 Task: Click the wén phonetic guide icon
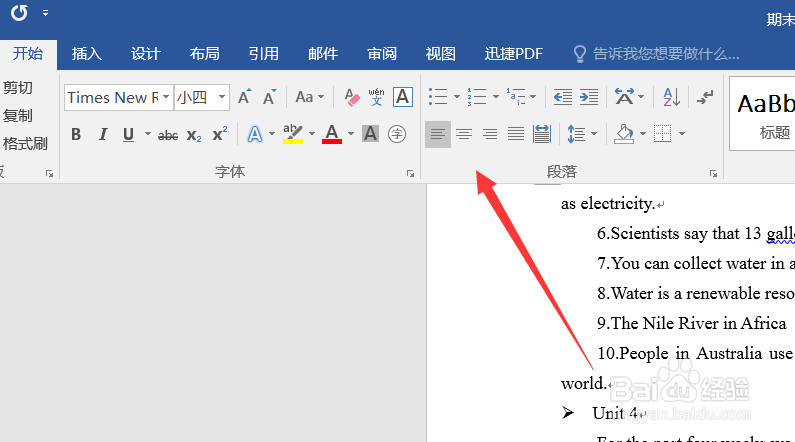pyautogui.click(x=377, y=97)
